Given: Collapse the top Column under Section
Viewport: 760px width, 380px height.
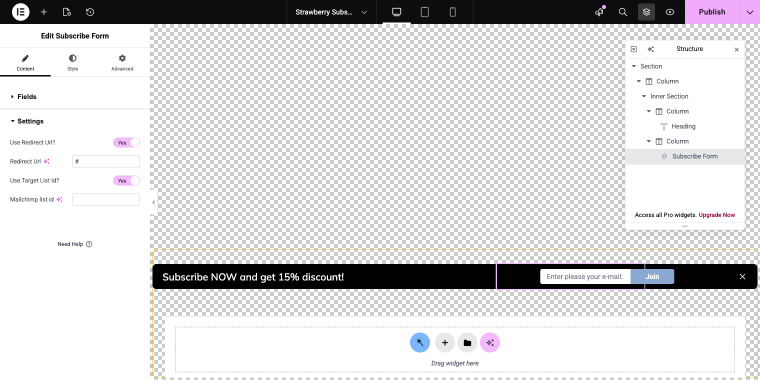Looking at the screenshot, I should coord(639,81).
